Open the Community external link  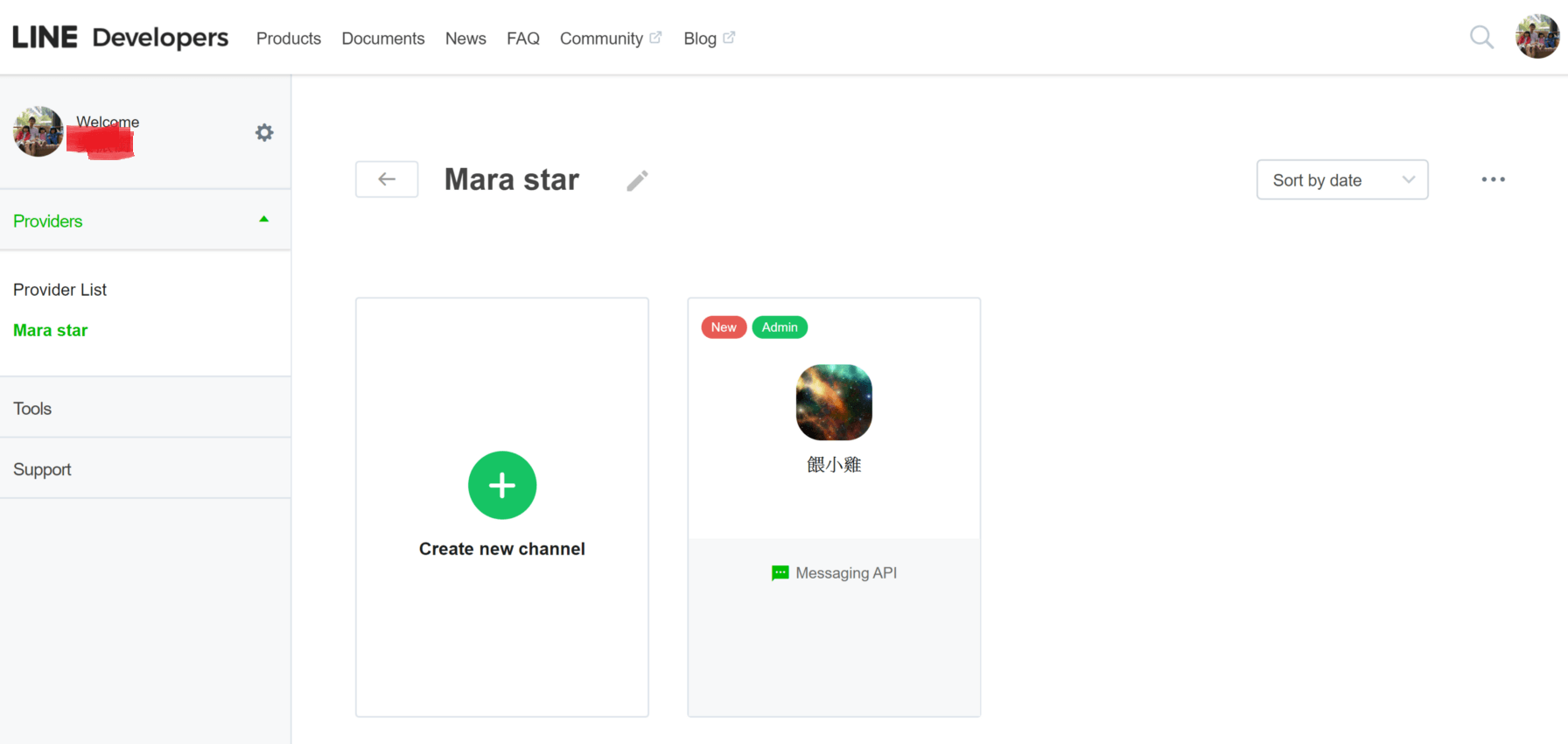pyautogui.click(x=611, y=39)
